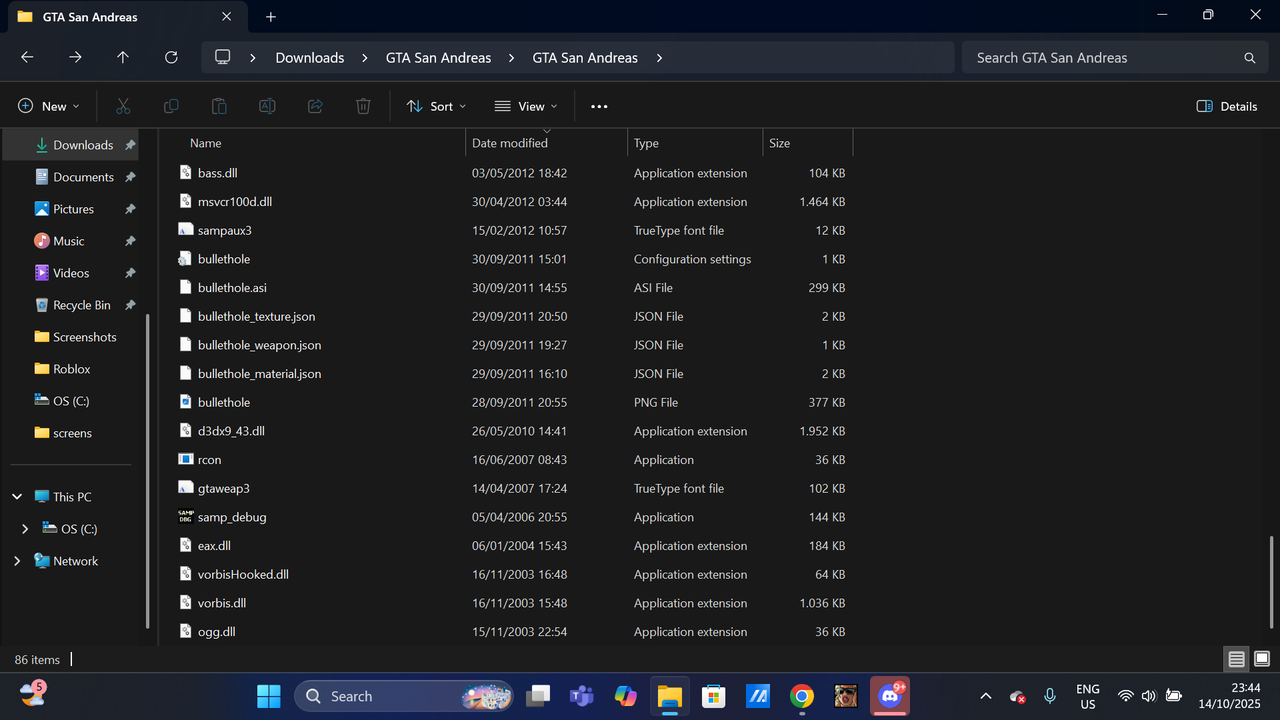Viewport: 1280px width, 720px height.
Task: Open Google Chrome from the taskbar
Action: pyautogui.click(x=801, y=696)
